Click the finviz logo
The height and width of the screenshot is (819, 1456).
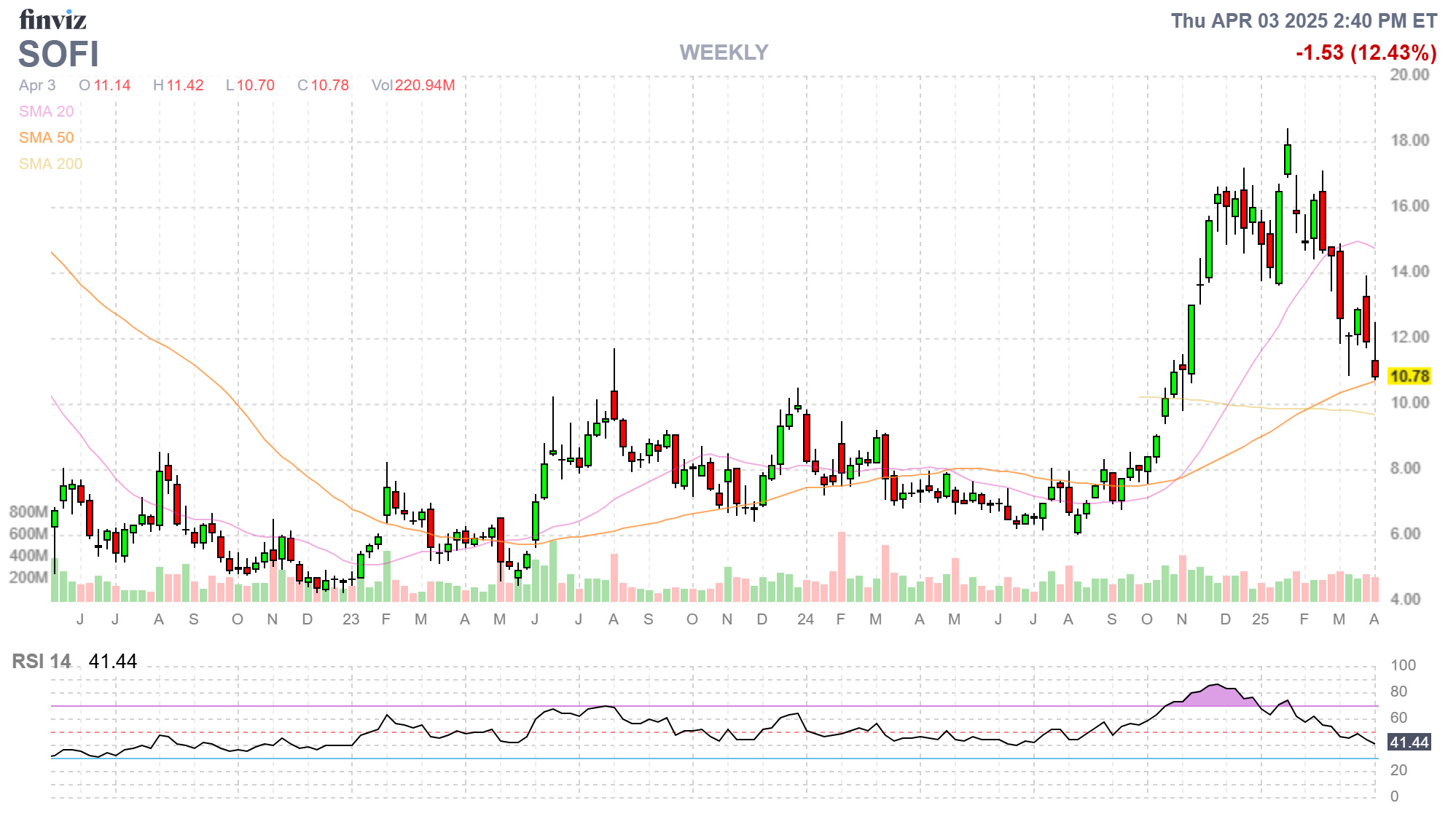(52, 20)
